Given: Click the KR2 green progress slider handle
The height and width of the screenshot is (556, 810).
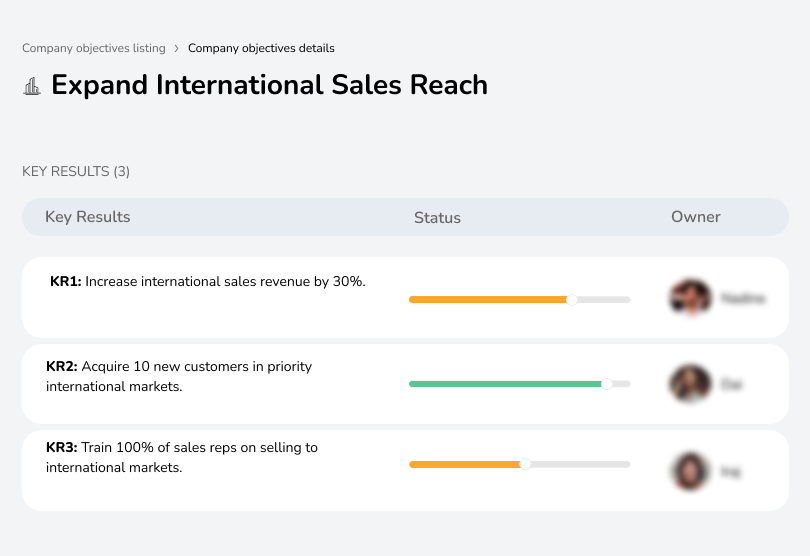Looking at the screenshot, I should [607, 384].
